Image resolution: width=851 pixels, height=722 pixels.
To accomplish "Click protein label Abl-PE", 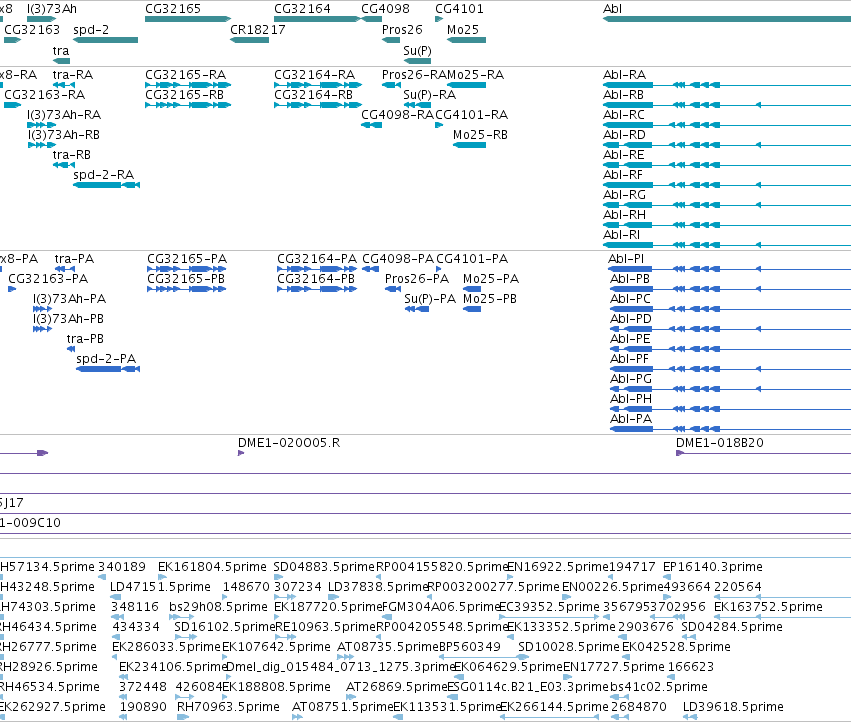I will [x=630, y=339].
